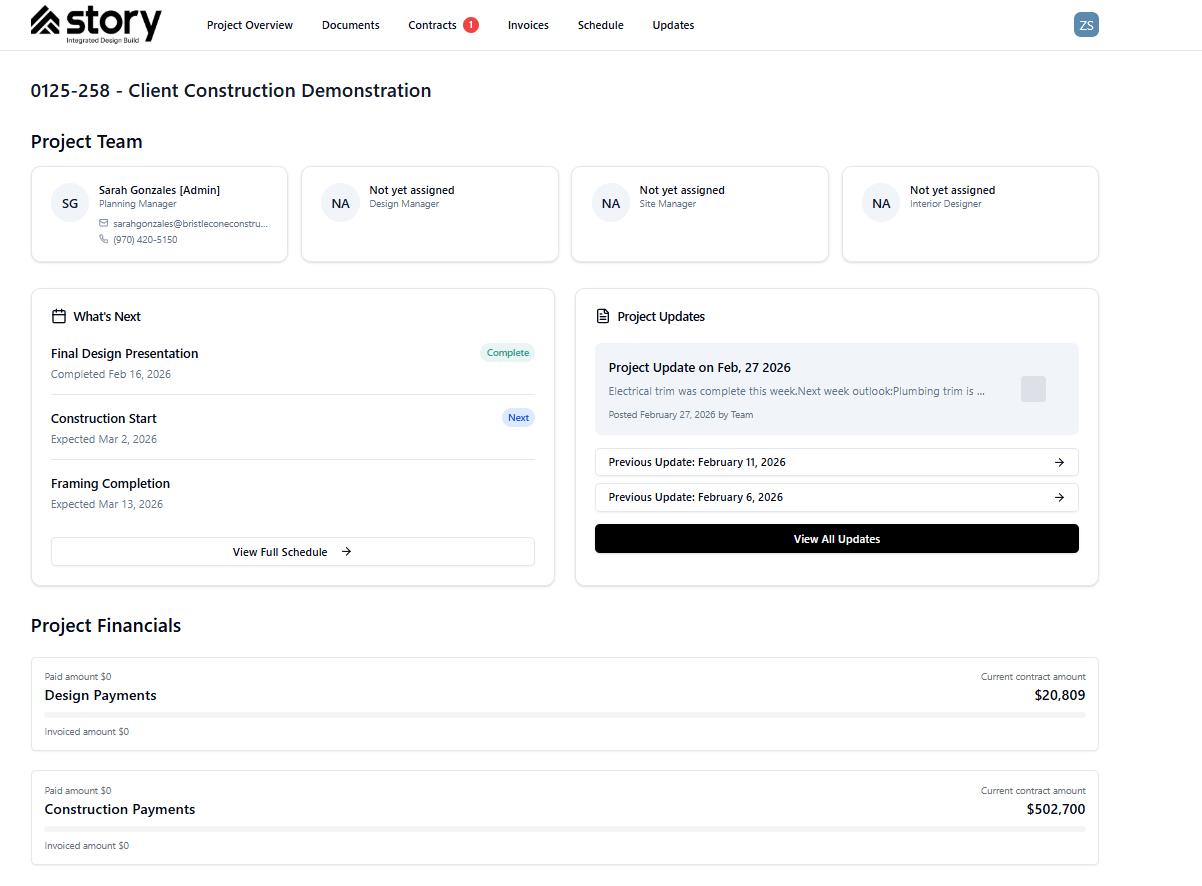
Task: Click 'Expected Mar 2, 2026' date text
Action: click(104, 439)
